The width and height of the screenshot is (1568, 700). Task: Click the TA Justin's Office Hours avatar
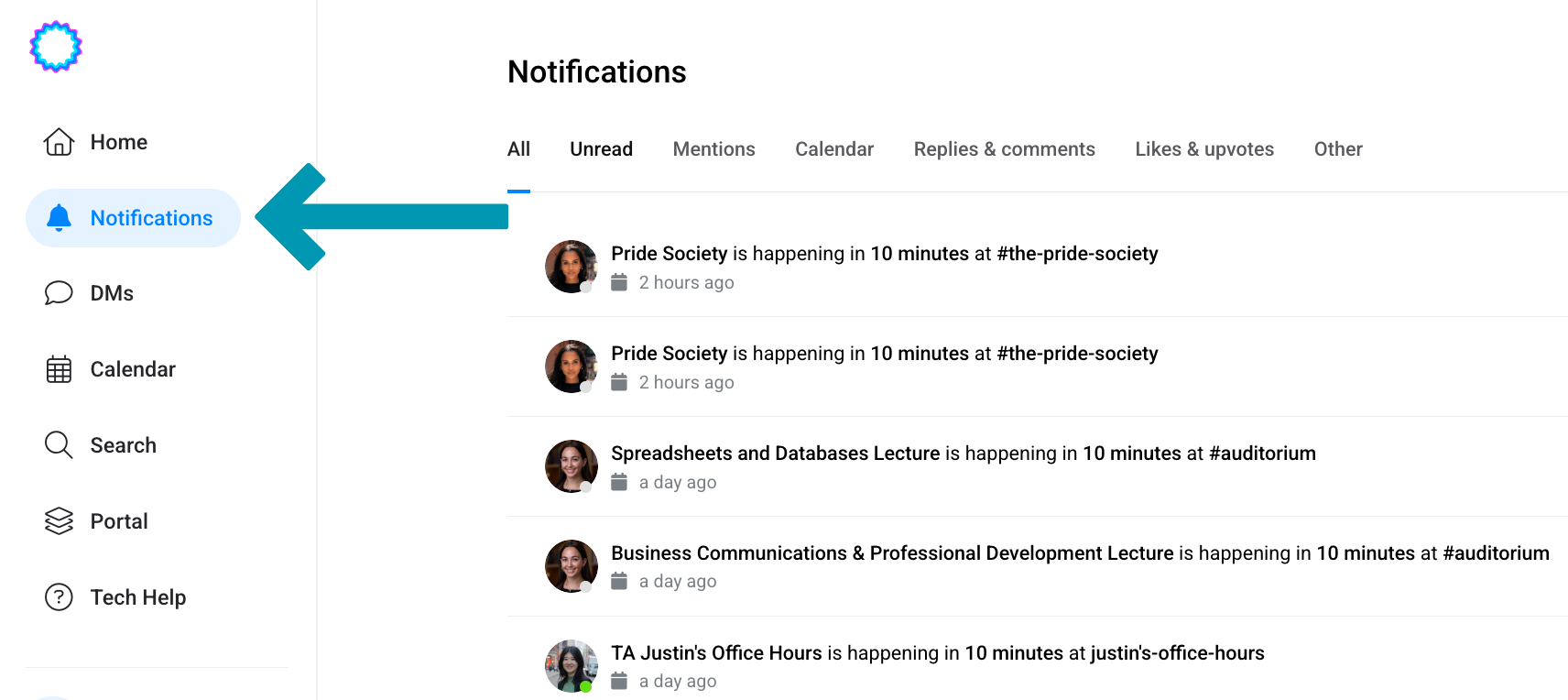point(571,666)
